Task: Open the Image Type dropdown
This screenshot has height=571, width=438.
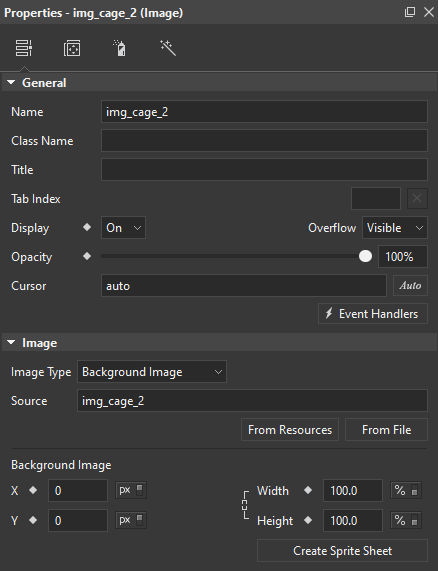Action: pos(152,372)
